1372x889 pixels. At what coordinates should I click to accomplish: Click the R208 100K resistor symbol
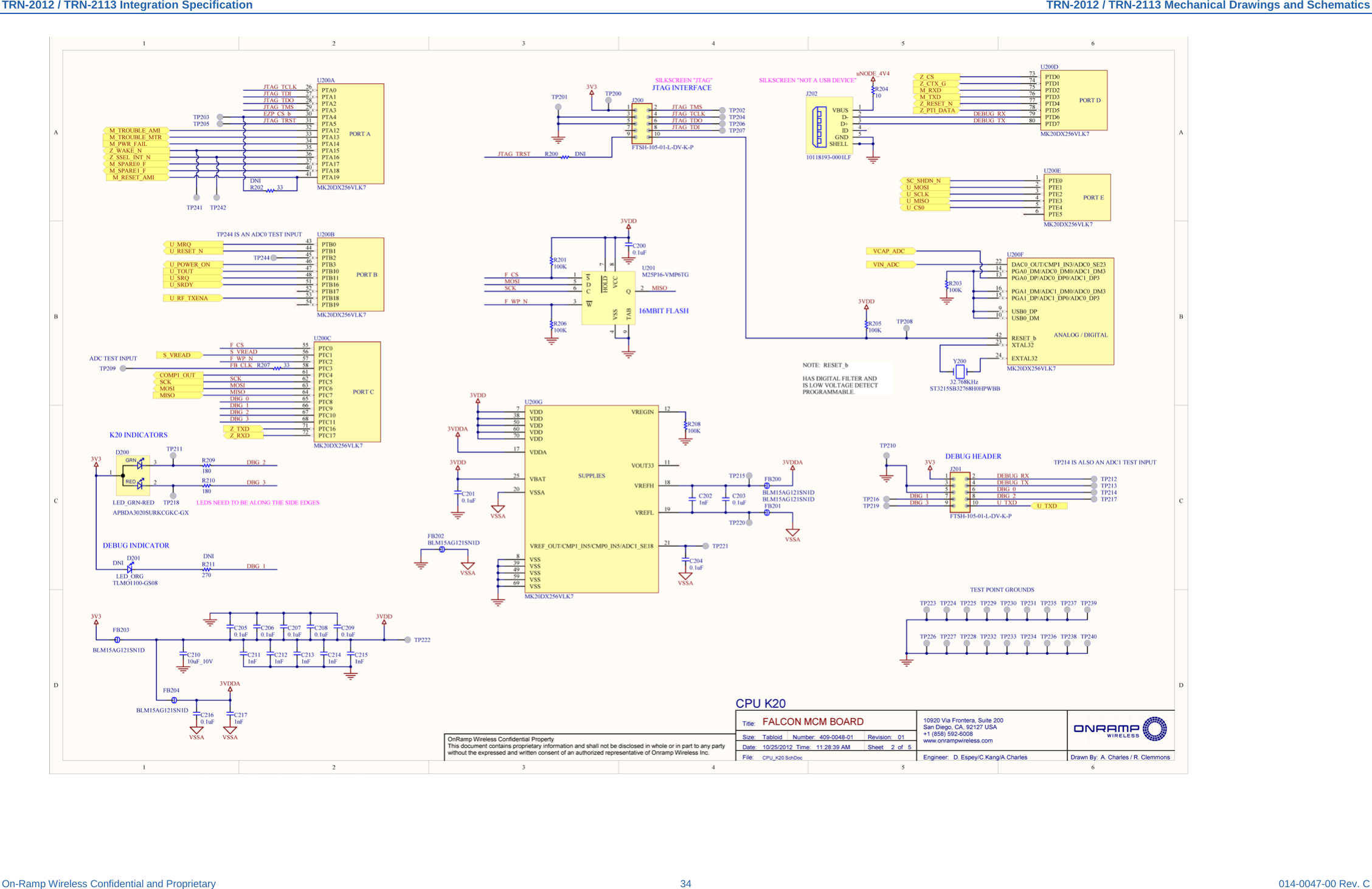pyautogui.click(x=685, y=426)
